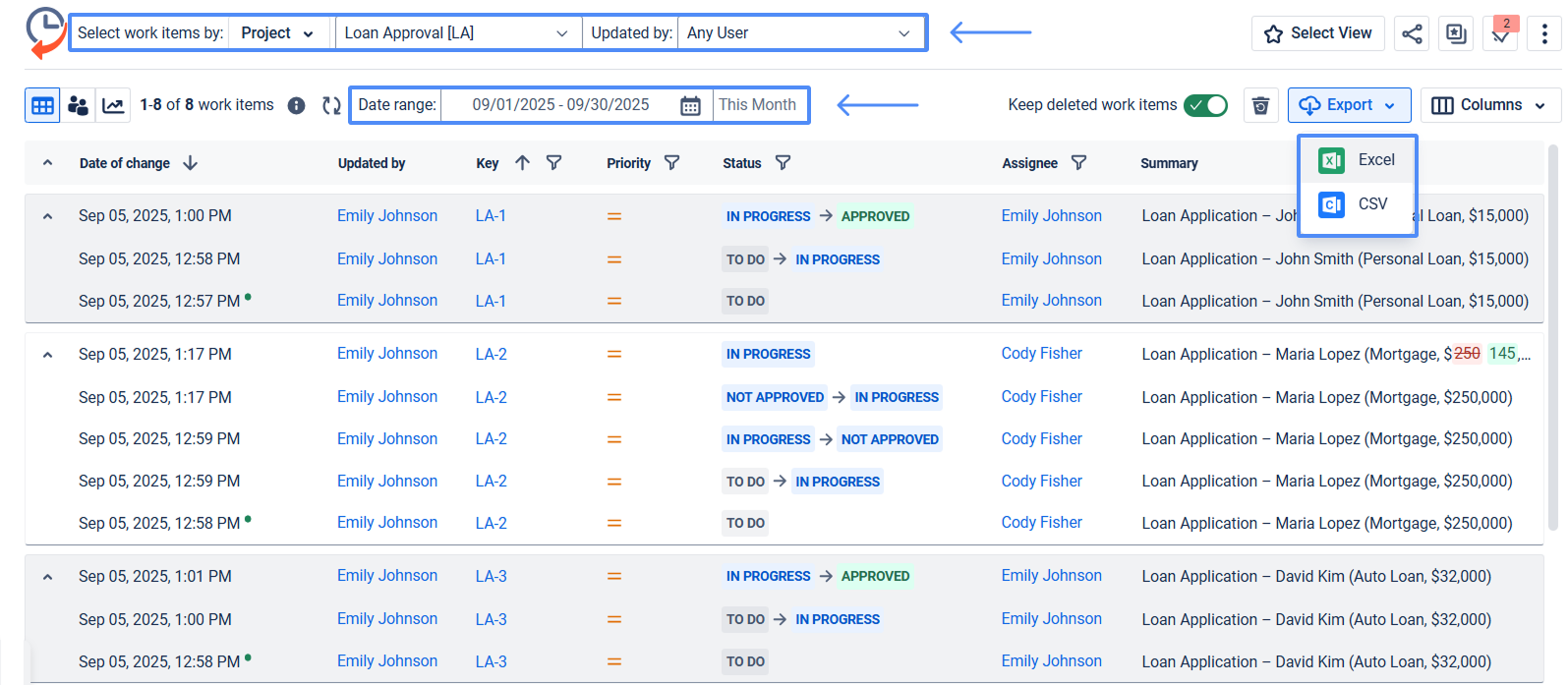Click the date range input field
This screenshot has height=685, width=1568.
pyautogui.click(x=560, y=105)
